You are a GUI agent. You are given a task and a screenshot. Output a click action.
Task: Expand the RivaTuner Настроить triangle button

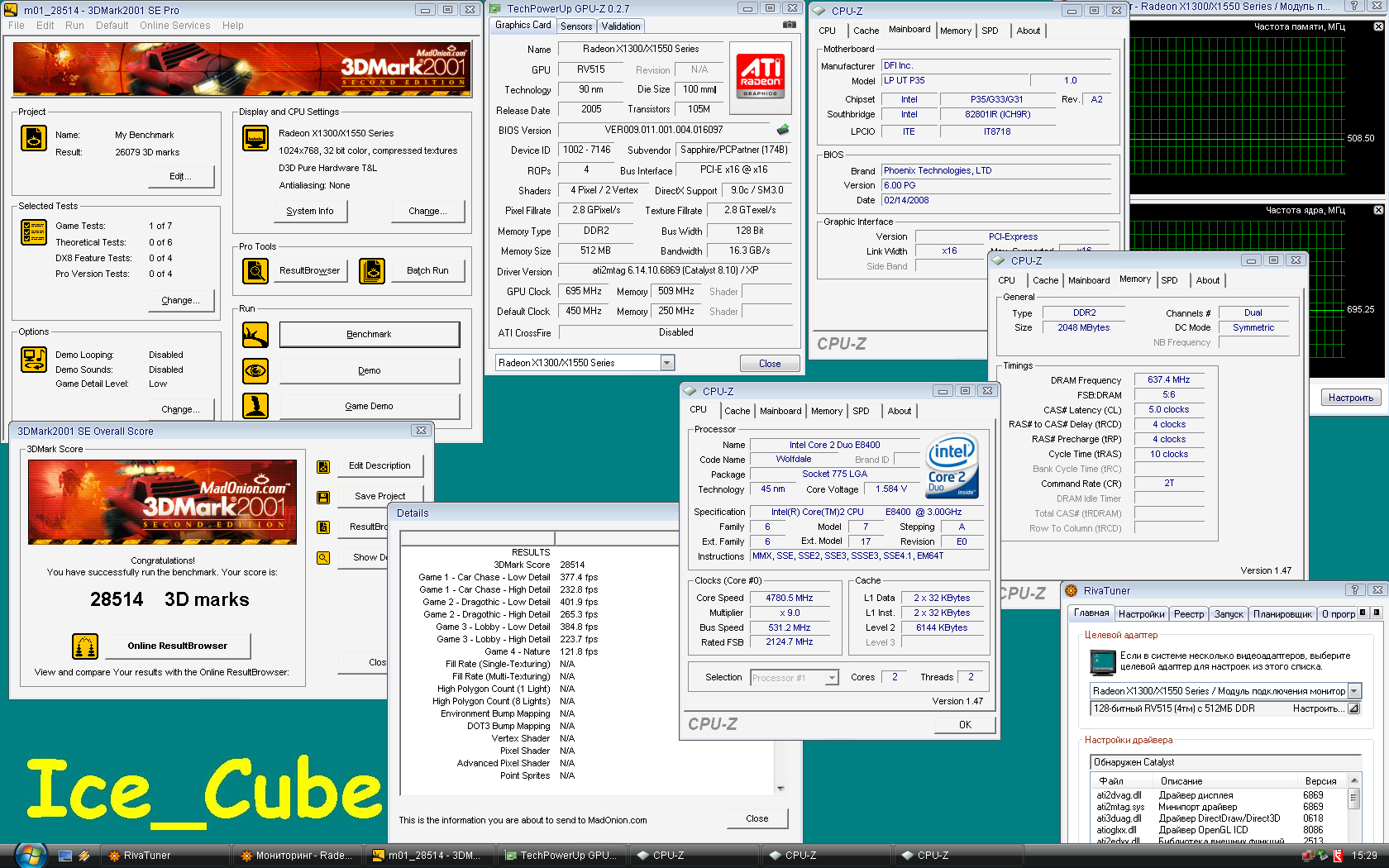(1353, 708)
